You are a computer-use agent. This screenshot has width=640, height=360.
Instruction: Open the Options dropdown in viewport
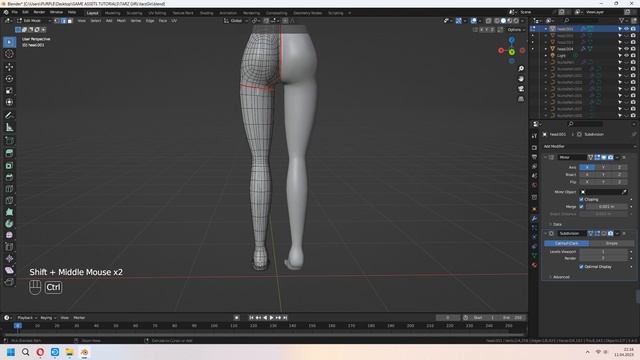(516, 30)
